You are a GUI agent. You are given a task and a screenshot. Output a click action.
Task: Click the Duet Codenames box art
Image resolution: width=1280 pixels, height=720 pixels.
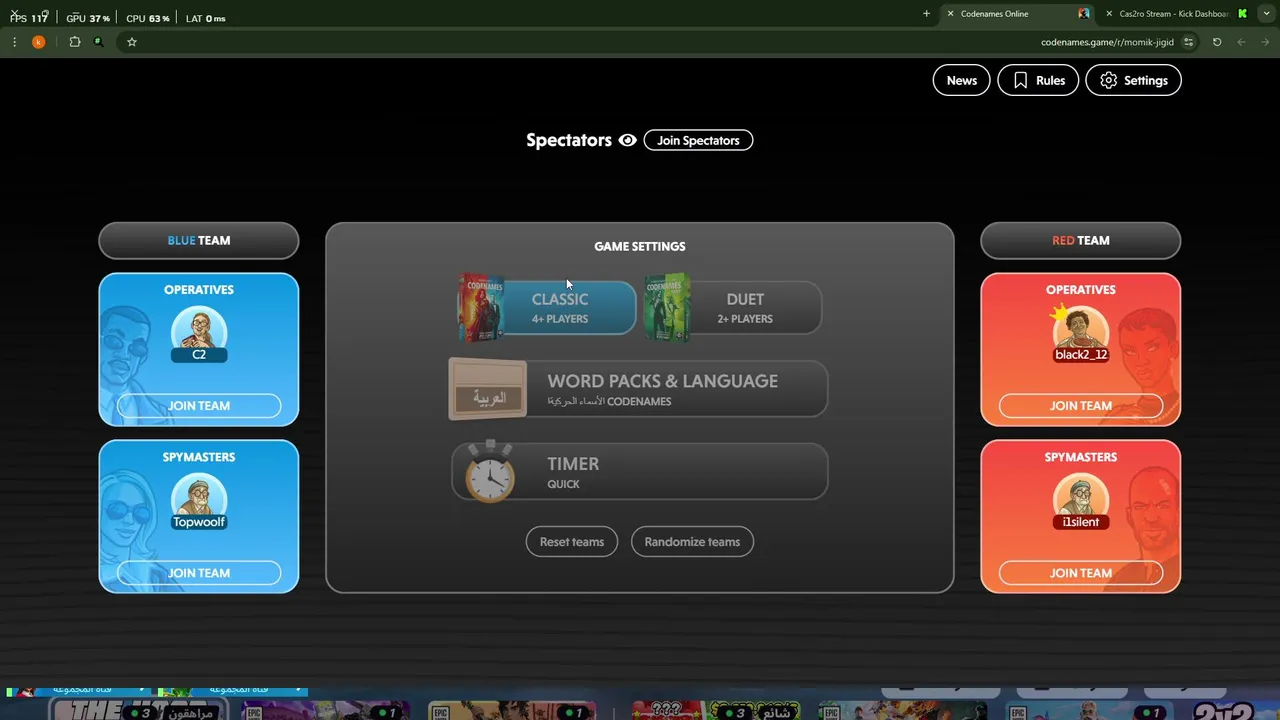pyautogui.click(x=667, y=307)
